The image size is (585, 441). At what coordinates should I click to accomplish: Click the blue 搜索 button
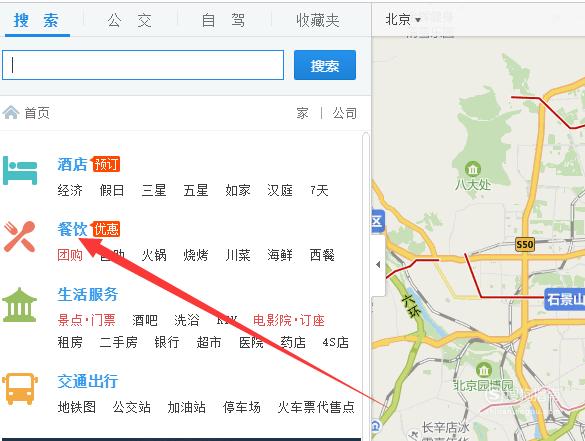[x=325, y=65]
